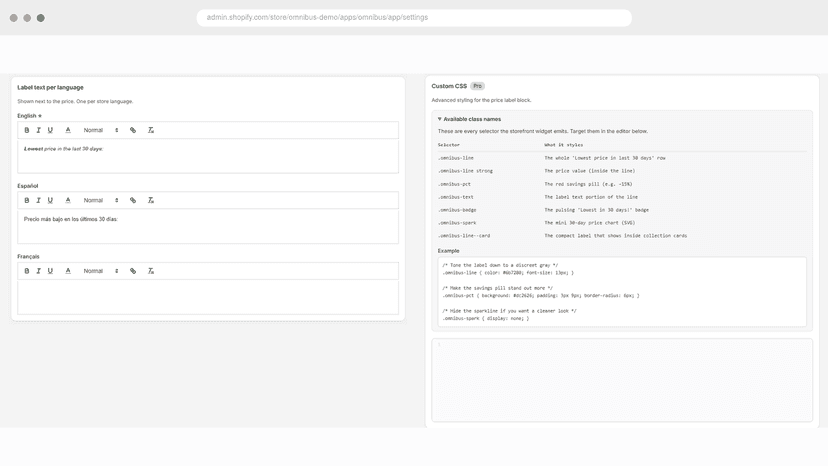Toggle italic in the Español editor toolbar
This screenshot has height=466, width=828.
(x=38, y=200)
